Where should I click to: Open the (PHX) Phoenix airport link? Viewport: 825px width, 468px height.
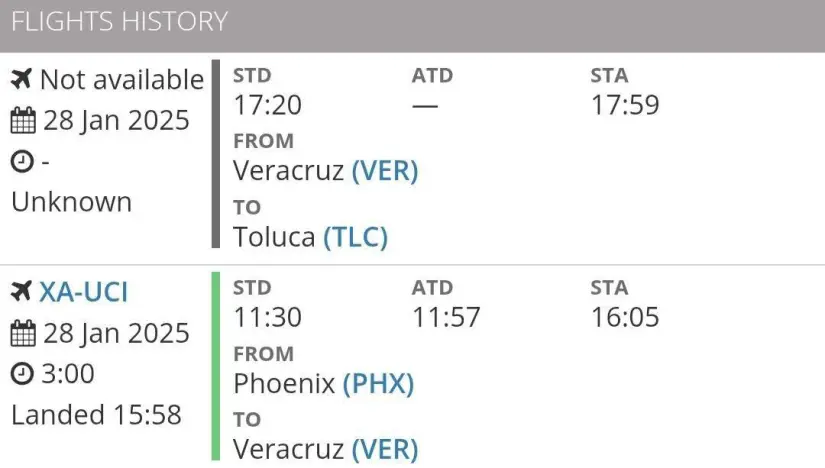pyautogui.click(x=378, y=383)
